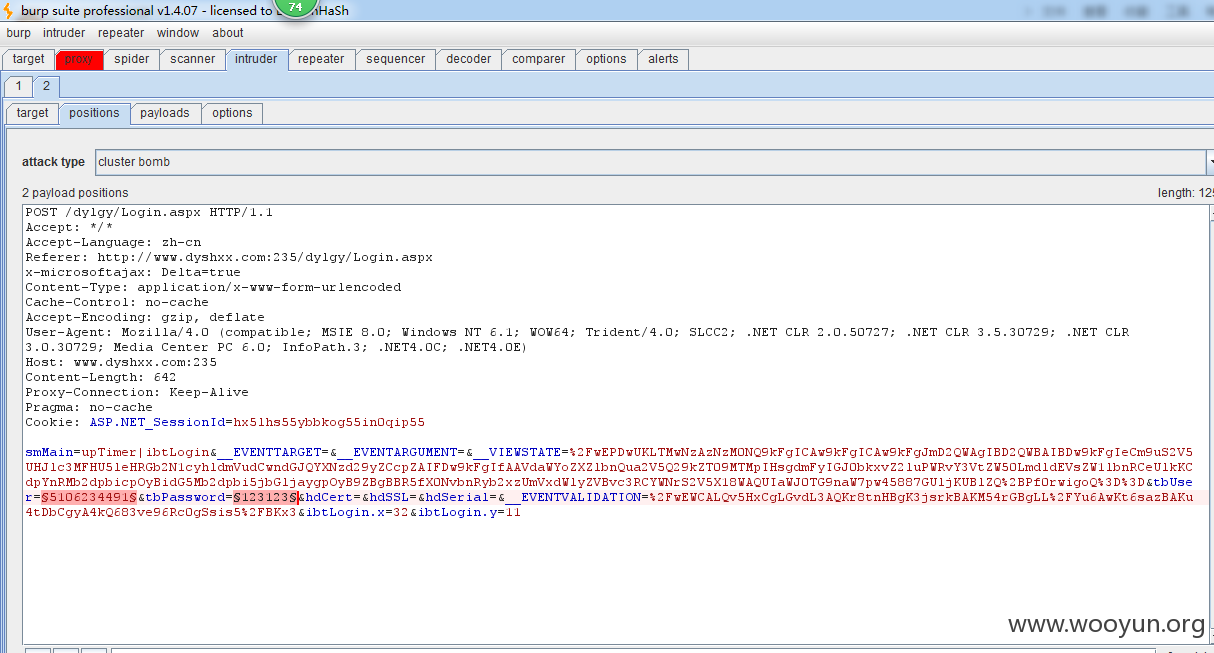1214x653 pixels.
Task: Click the Burp Suite title bar icon
Action: [x=9, y=10]
